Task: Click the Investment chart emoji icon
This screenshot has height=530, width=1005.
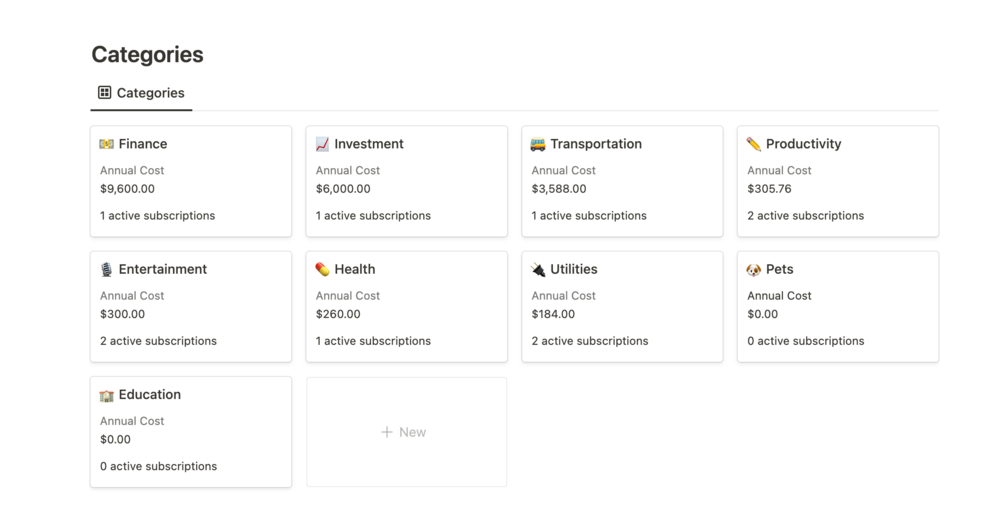Action: coord(322,144)
